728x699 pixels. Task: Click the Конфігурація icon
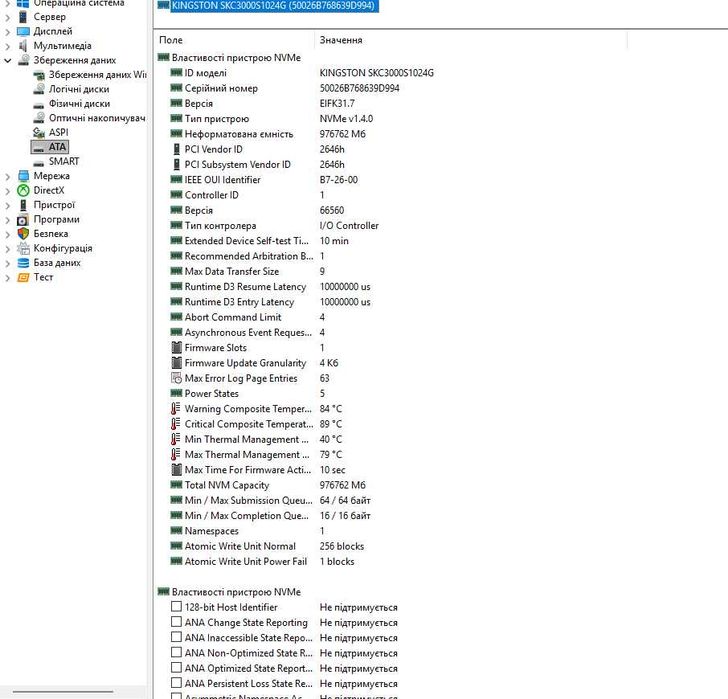23,248
